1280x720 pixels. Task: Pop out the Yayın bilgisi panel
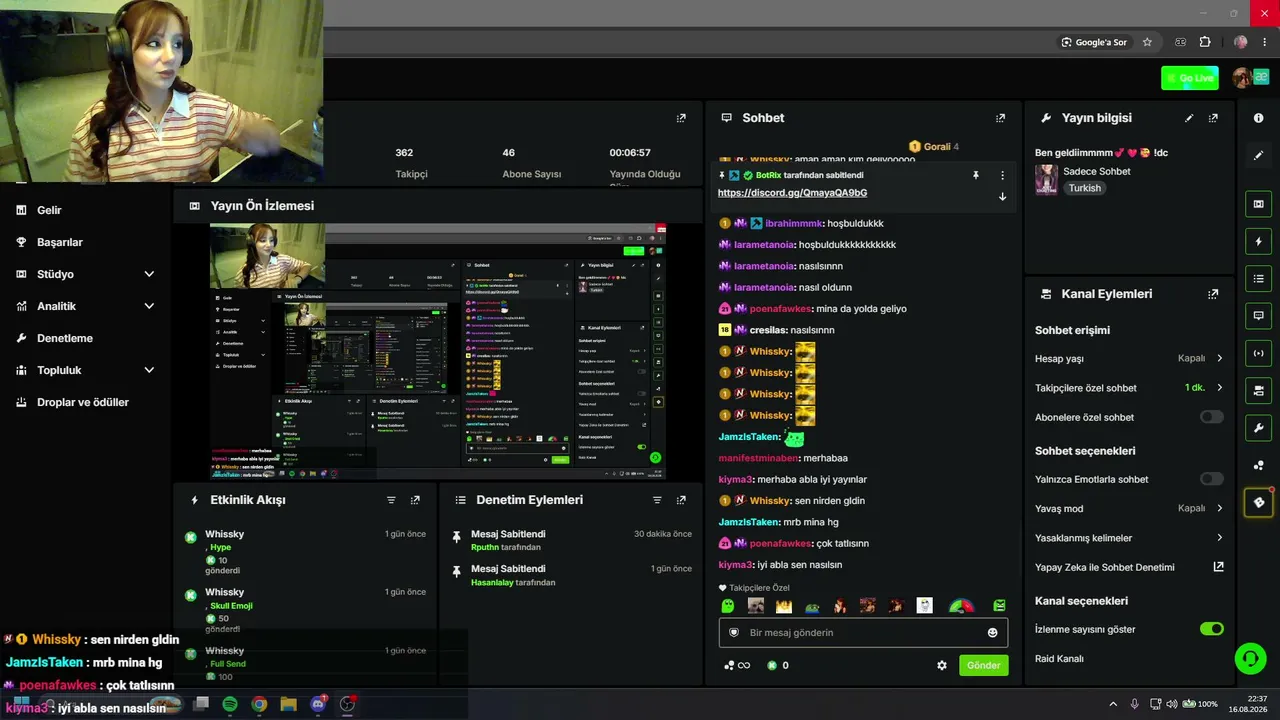[x=1213, y=118]
